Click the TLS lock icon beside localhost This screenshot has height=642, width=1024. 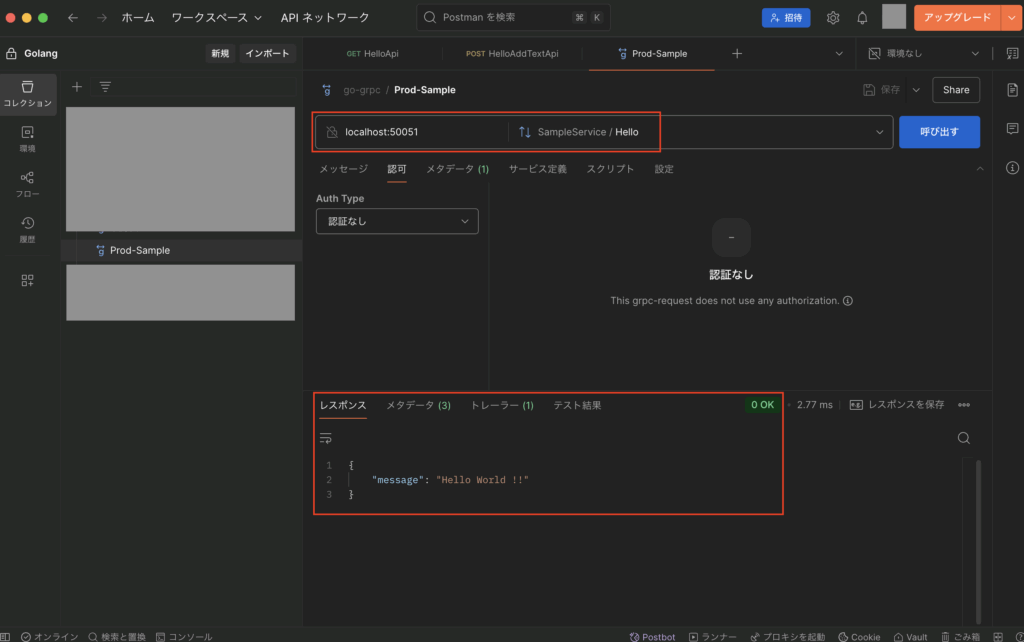332,132
